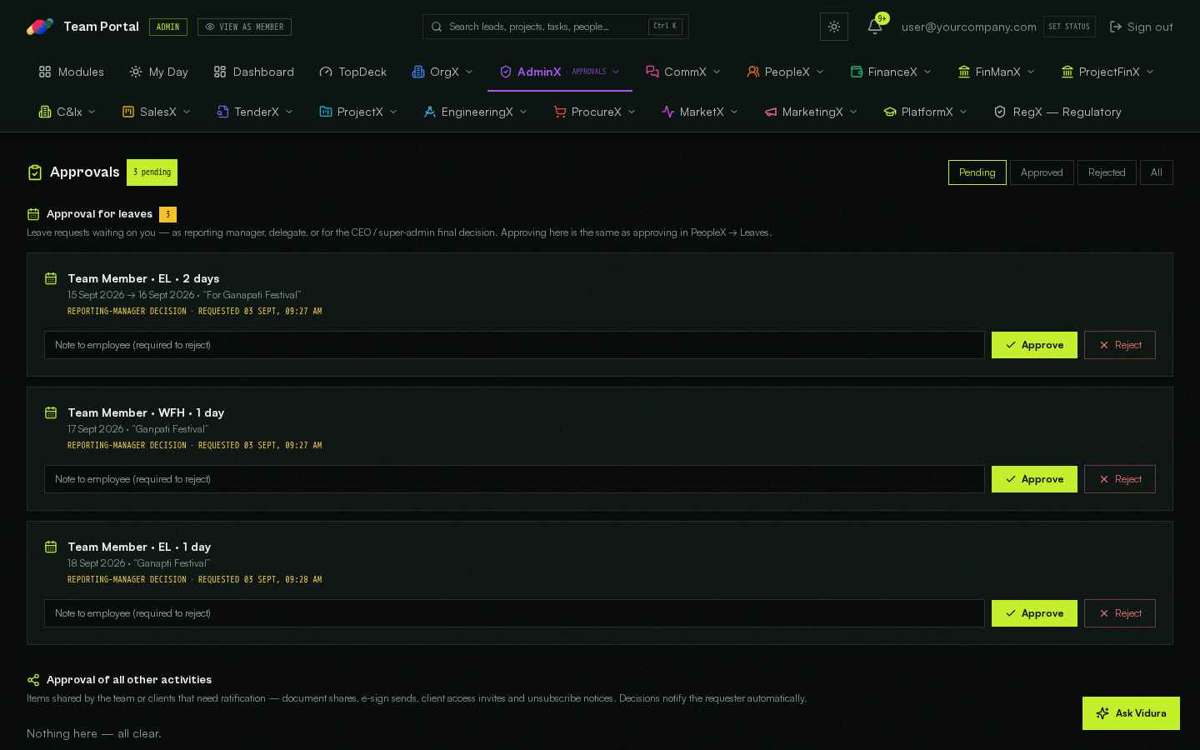The image size is (1200, 750).
Task: Open the Modules menu item
Action: (71, 72)
